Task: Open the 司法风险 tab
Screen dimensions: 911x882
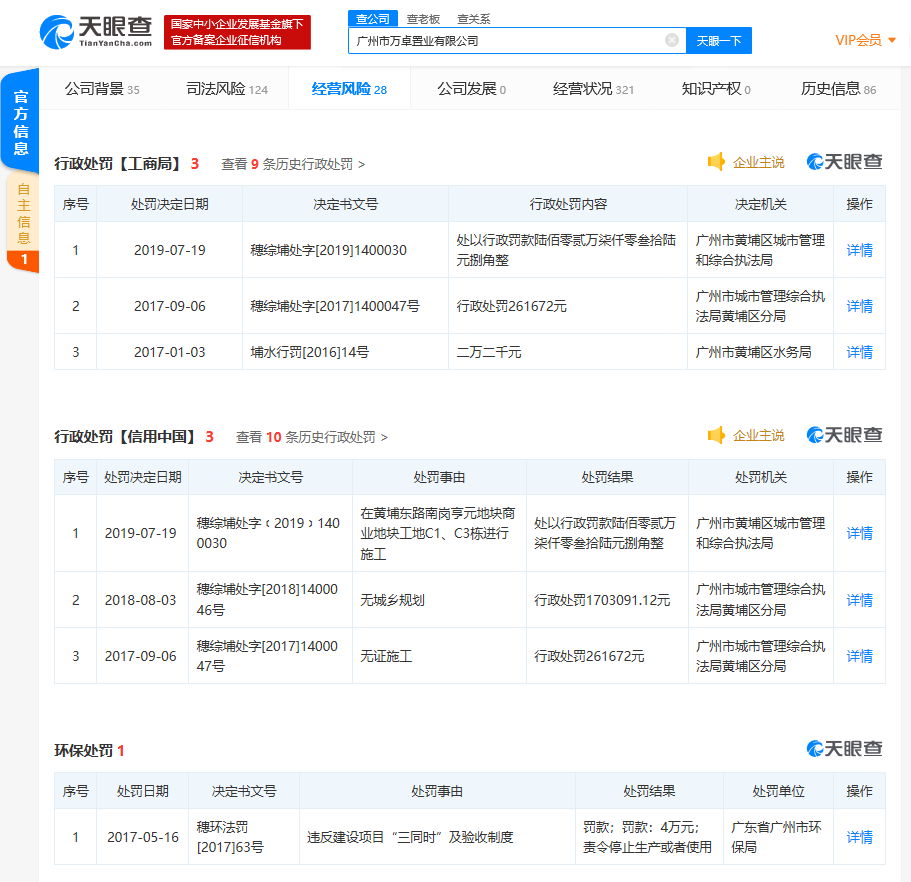Action: pos(227,89)
